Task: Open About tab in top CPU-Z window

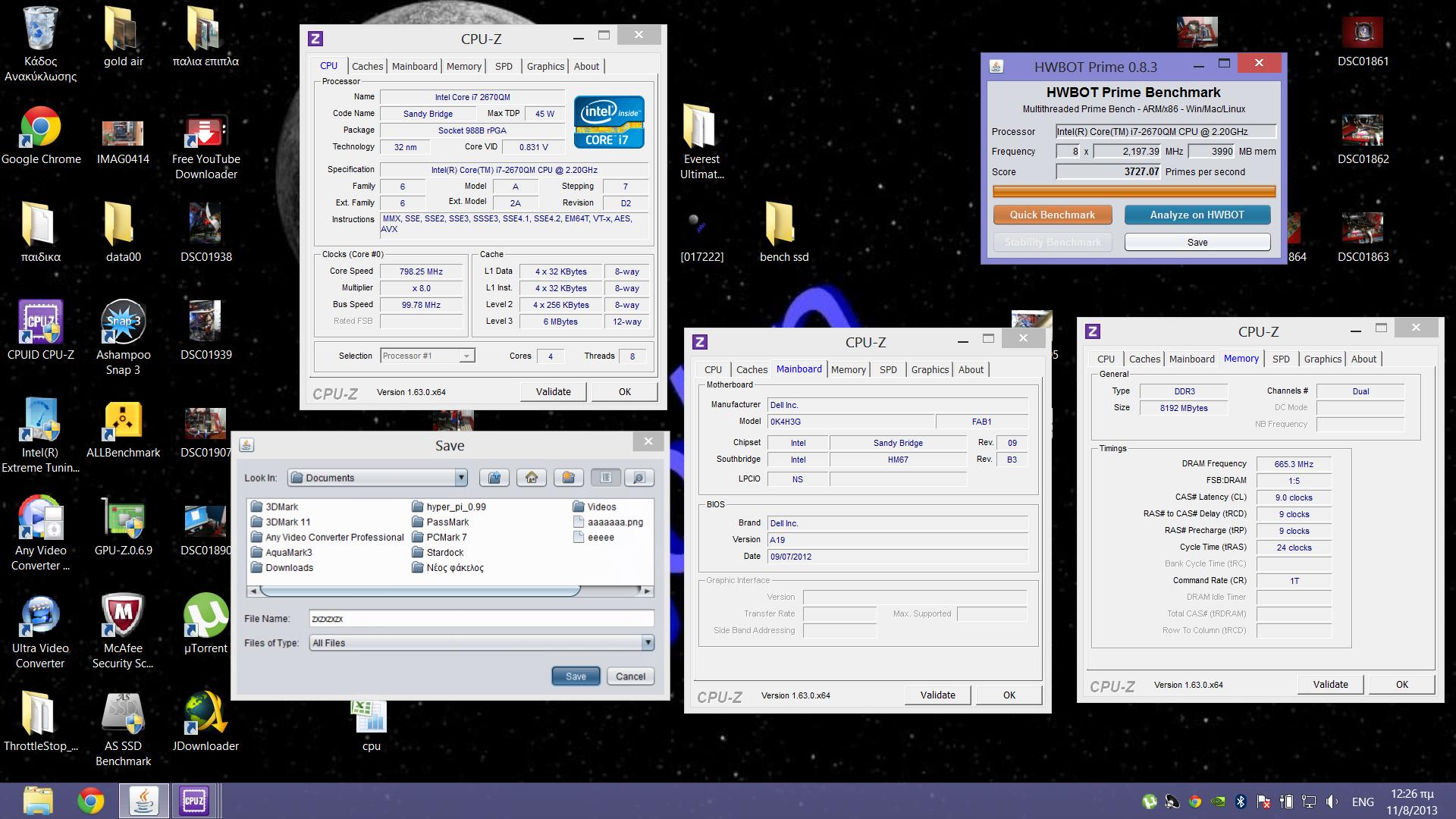Action: 586,66
